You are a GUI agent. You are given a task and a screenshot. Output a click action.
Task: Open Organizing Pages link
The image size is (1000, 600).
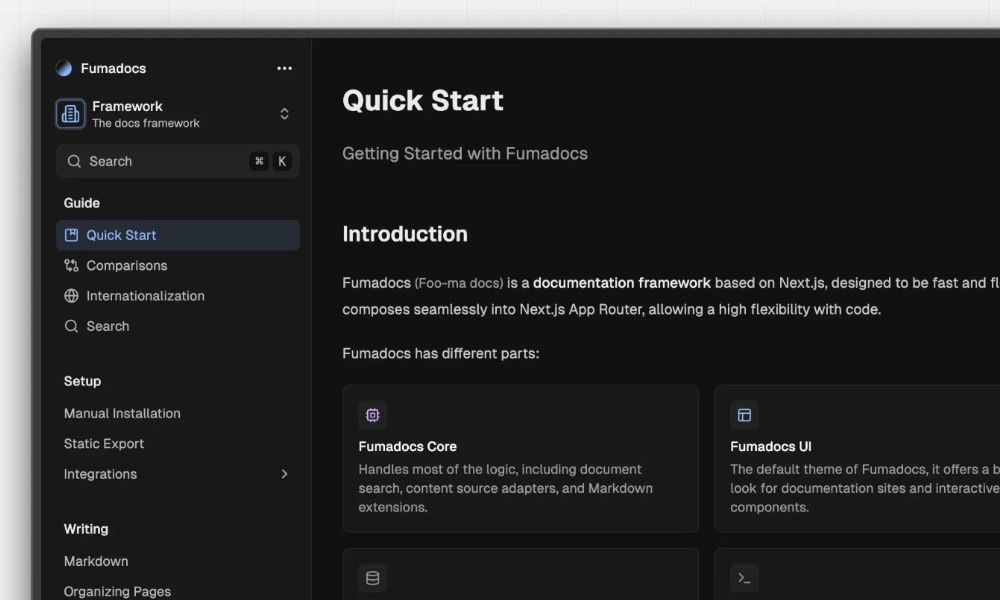[178, 591]
